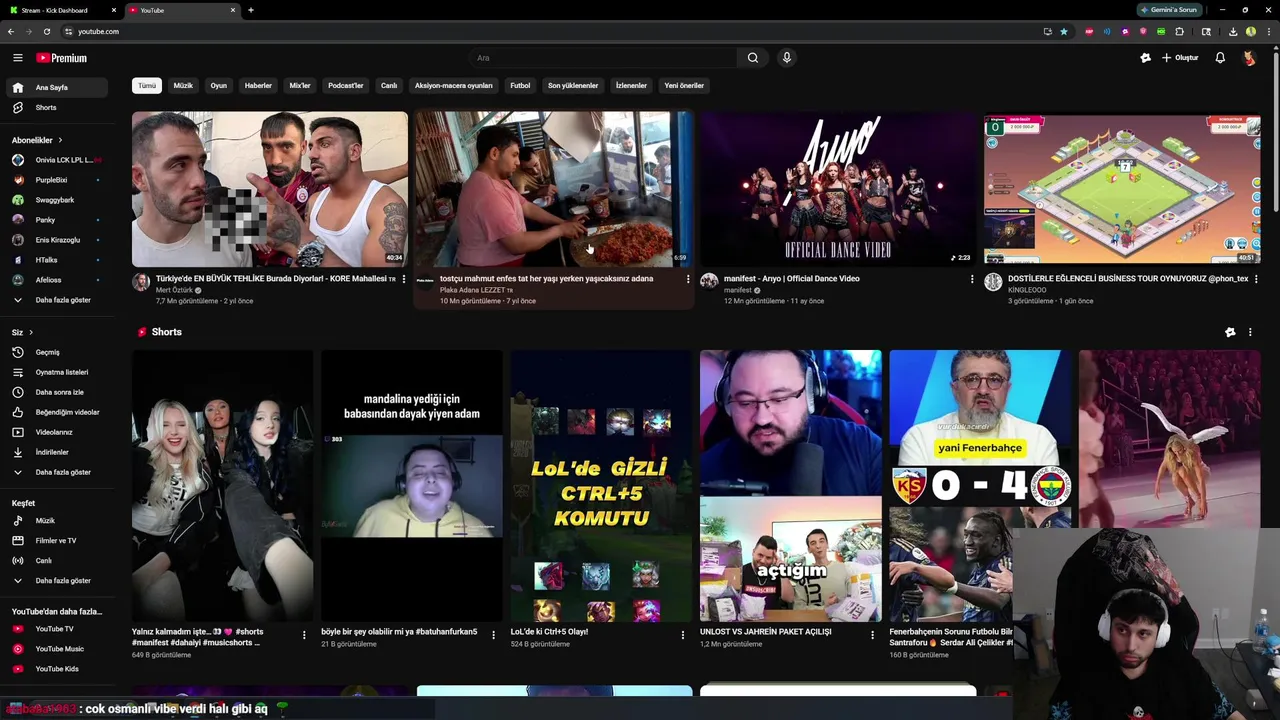Viewport: 1280px width, 720px height.
Task: Open options for LoL'de ki Ctrl+5 short
Action: coord(683,635)
